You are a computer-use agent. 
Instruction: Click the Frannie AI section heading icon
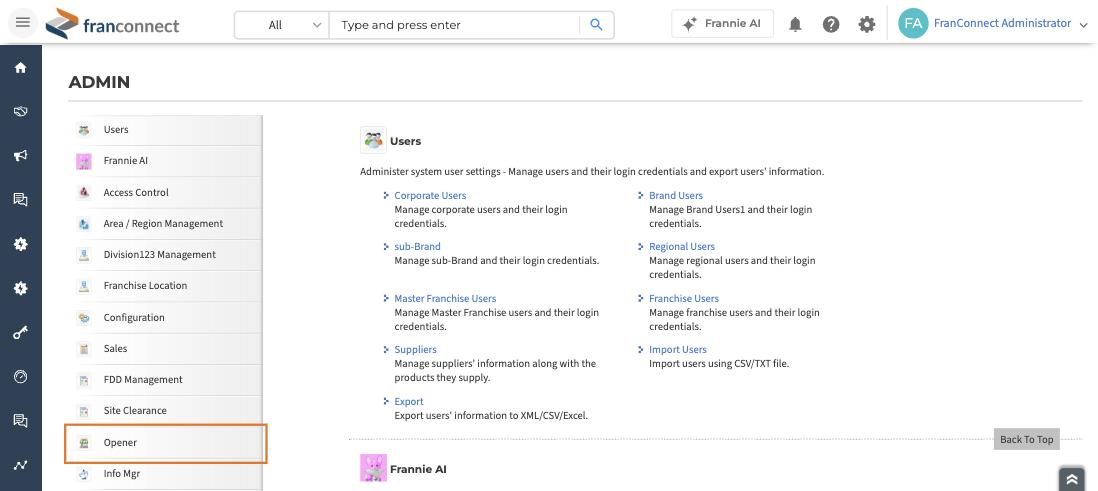click(373, 468)
